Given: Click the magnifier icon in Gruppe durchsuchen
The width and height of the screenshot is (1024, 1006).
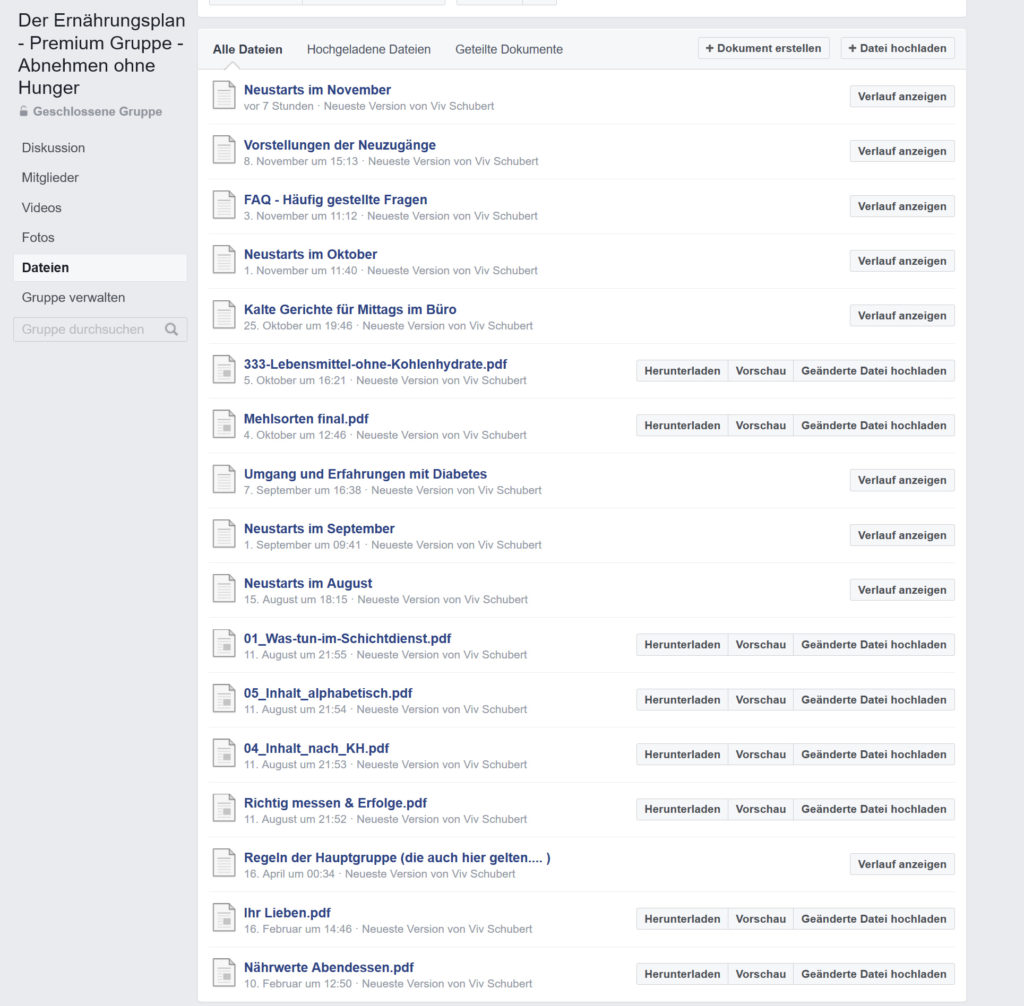Looking at the screenshot, I should pos(172,329).
